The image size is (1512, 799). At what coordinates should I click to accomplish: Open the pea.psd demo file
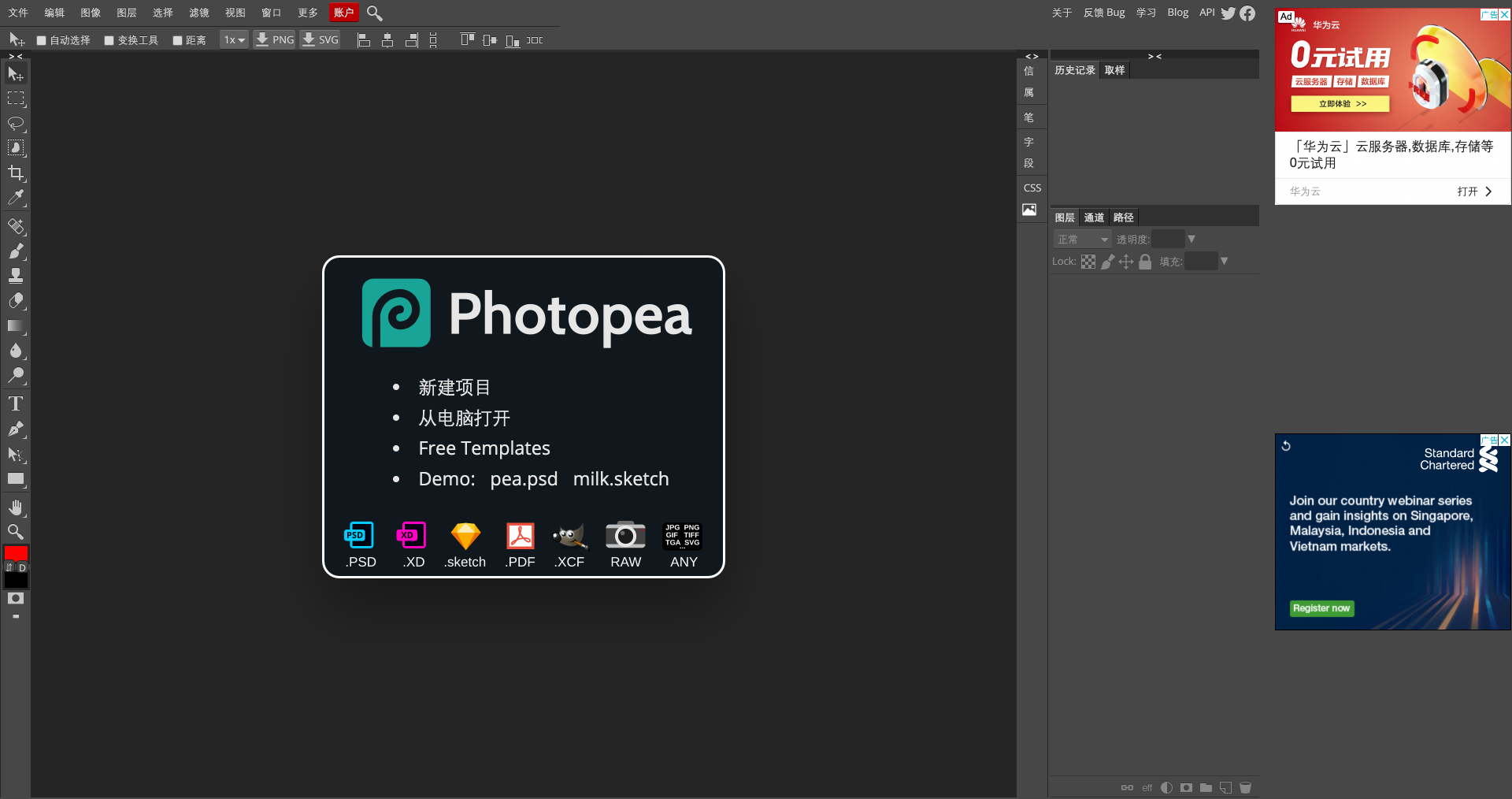click(524, 479)
